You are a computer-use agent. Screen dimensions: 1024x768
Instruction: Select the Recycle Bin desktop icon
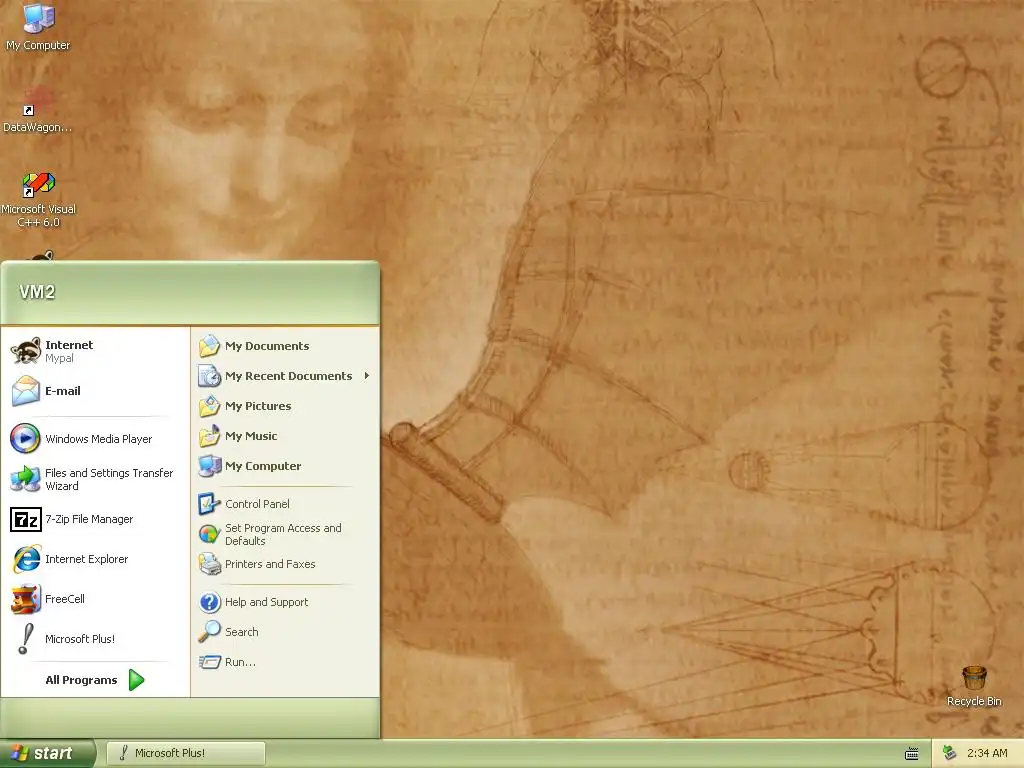tap(974, 678)
